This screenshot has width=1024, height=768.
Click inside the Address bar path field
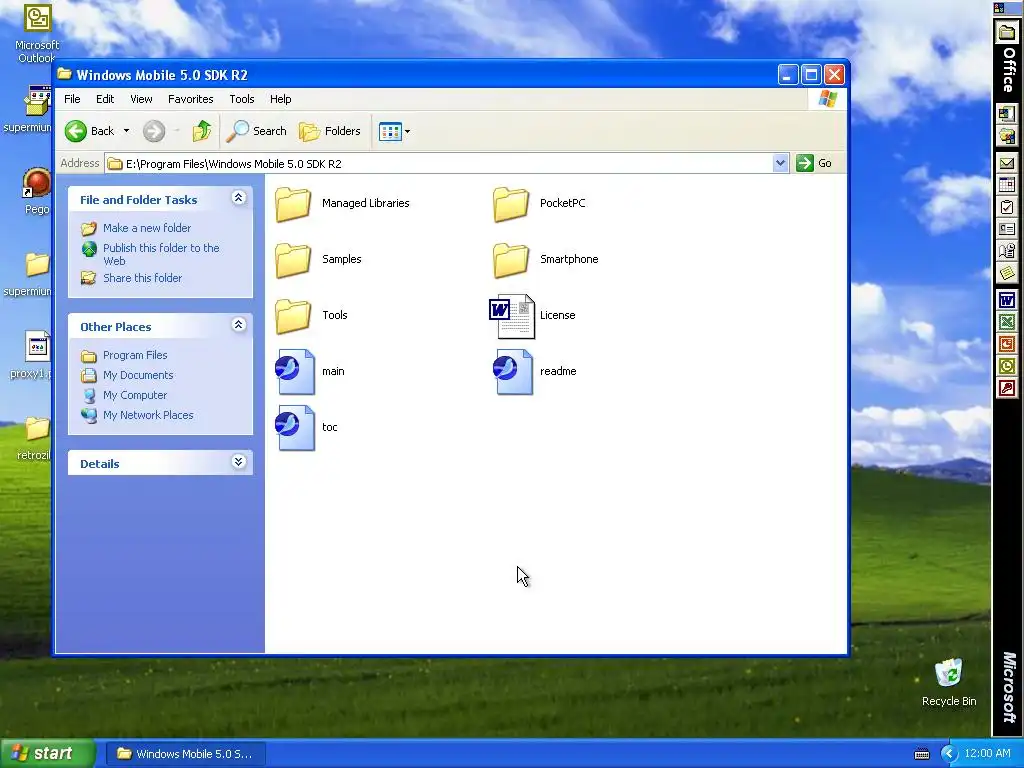coord(439,164)
